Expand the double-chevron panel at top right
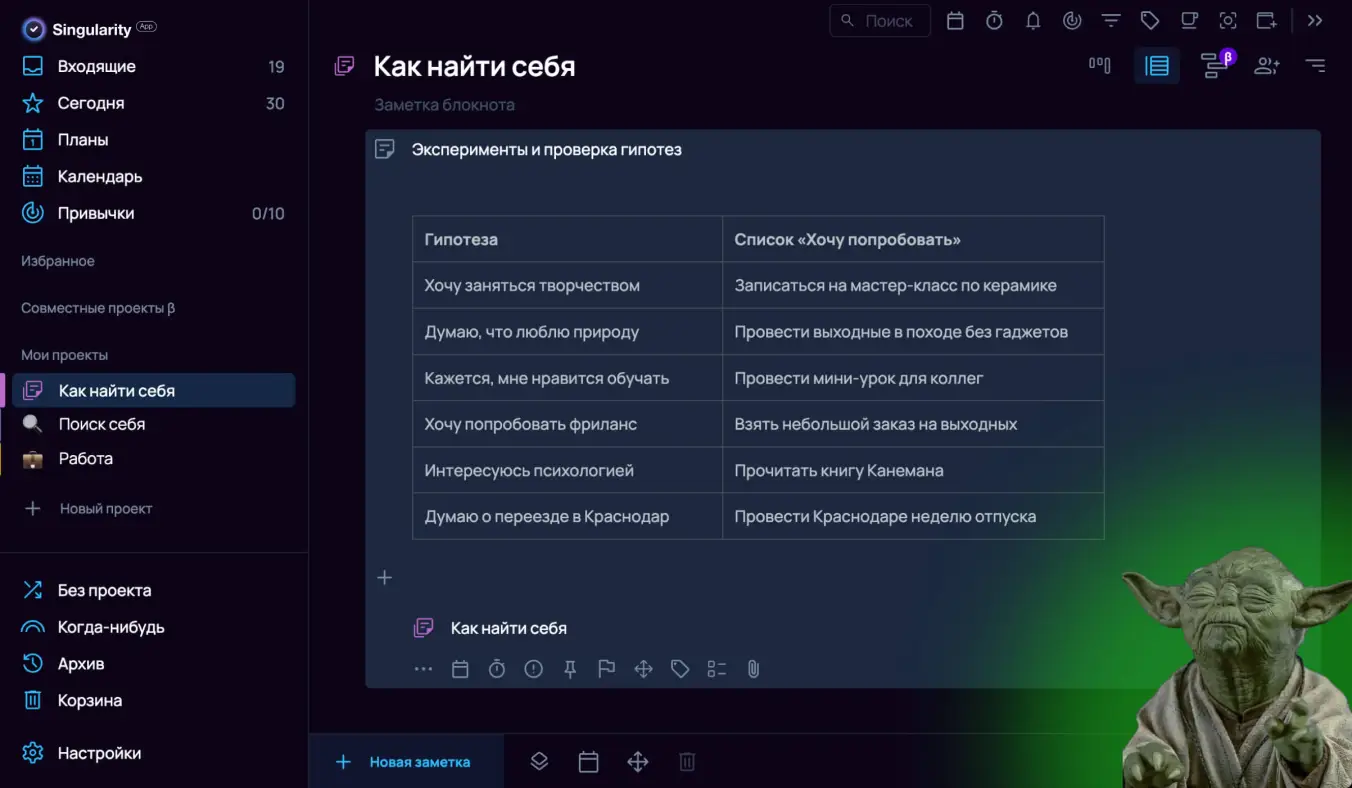 point(1315,21)
